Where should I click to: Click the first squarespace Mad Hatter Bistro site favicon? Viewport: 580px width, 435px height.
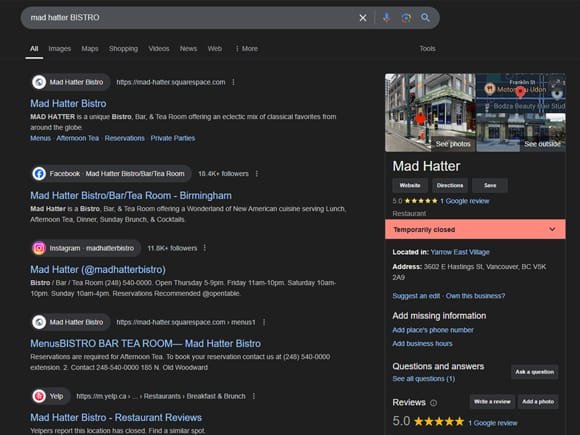click(x=39, y=82)
